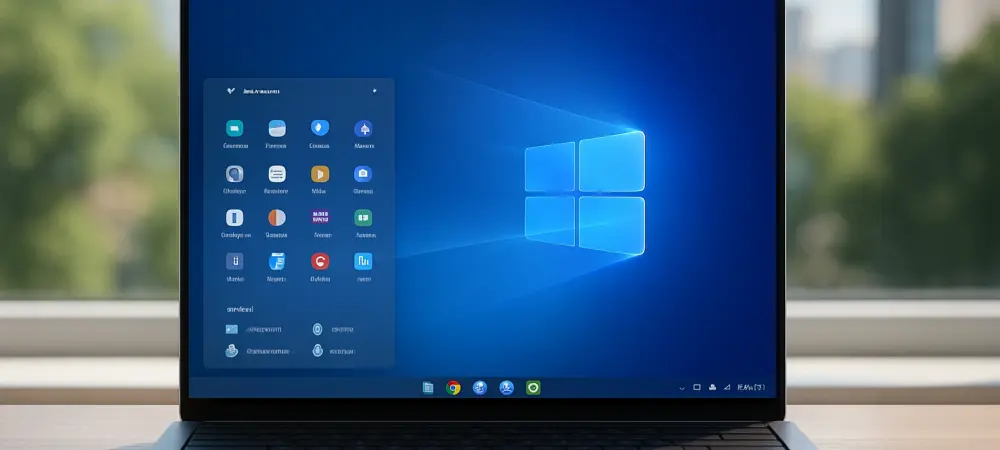This screenshot has height=450, width=1000.
Task: Click the small dot button at panel's top right
Action: pos(374,91)
